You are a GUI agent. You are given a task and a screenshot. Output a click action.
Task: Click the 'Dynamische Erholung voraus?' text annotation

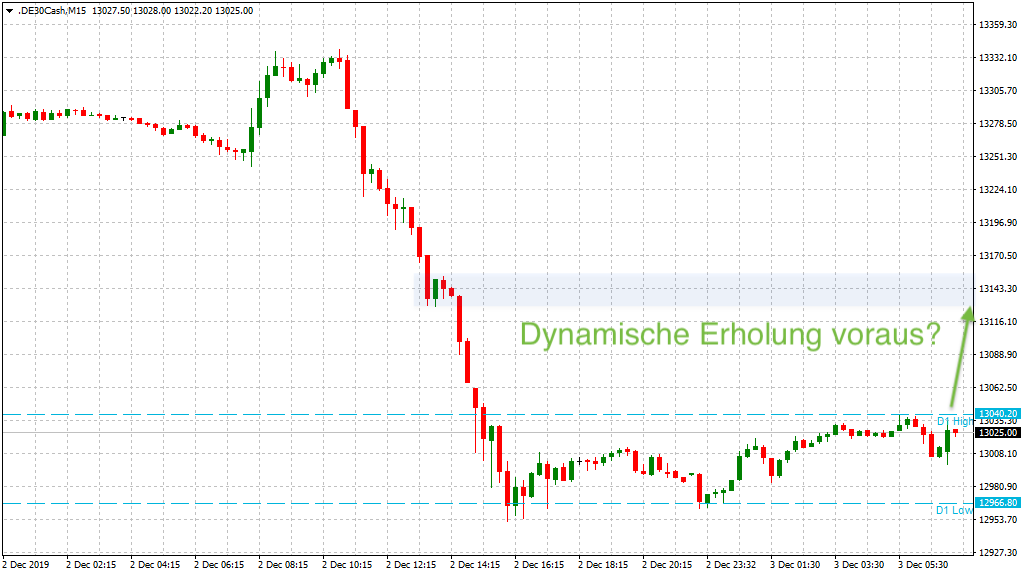[730, 336]
